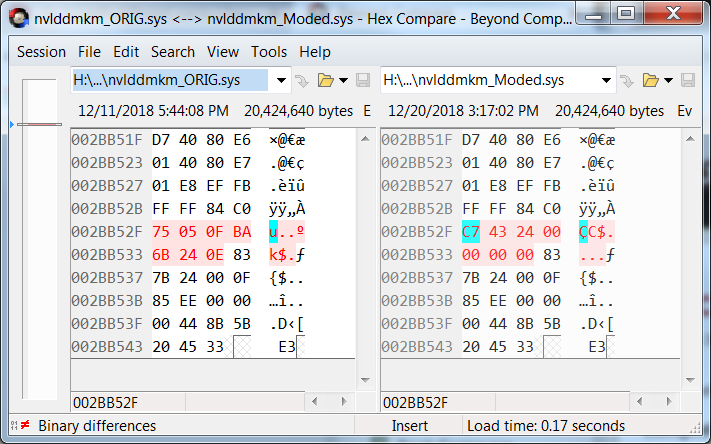Click right file date 12/20/2018 3:17:02 PM
Image resolution: width=711 pixels, height=444 pixels.
pyautogui.click(x=463, y=111)
